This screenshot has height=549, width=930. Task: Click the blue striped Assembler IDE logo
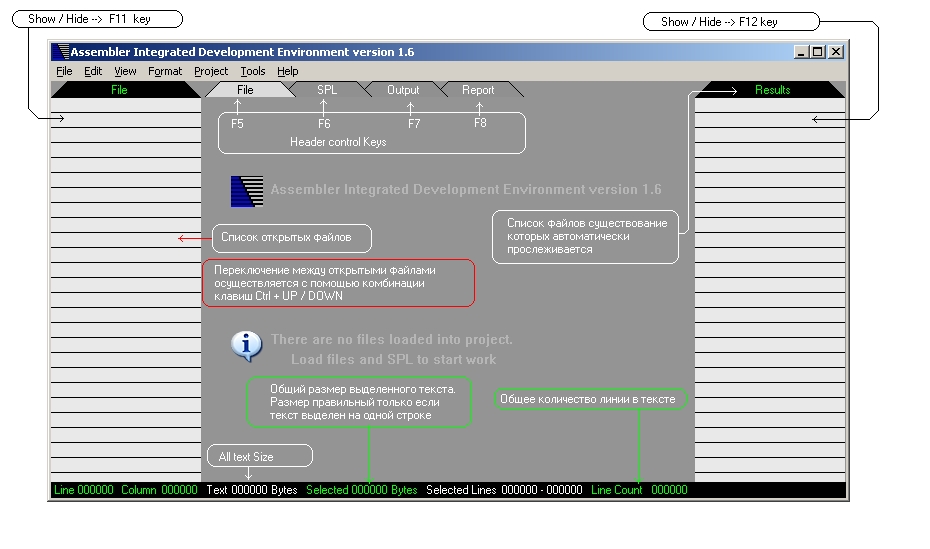pos(247,191)
